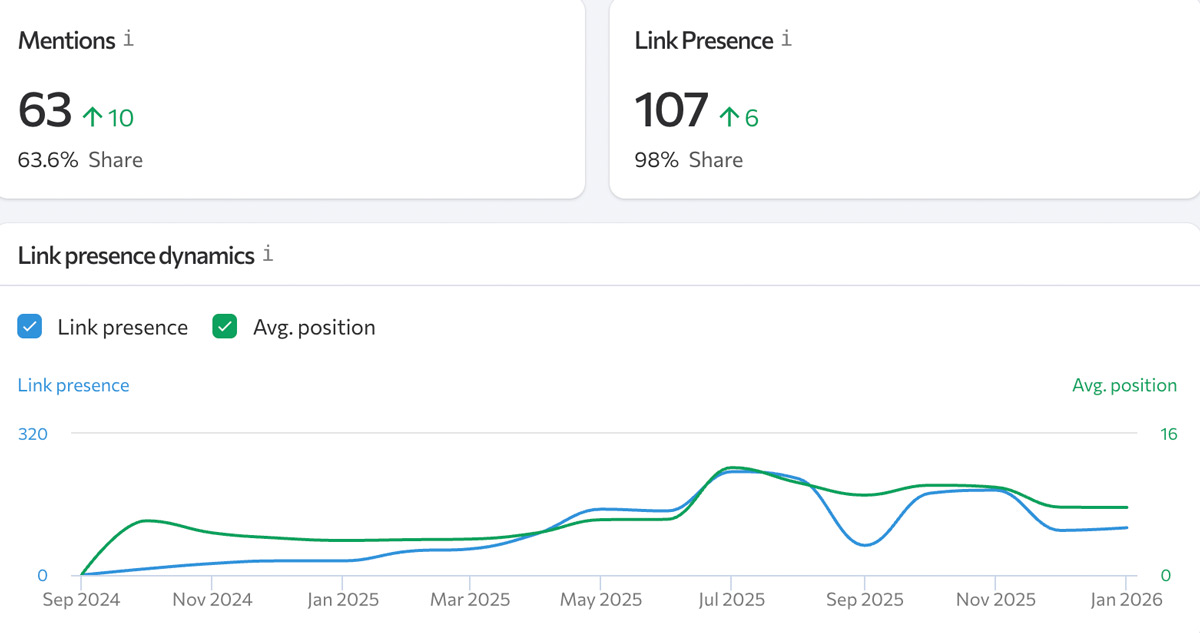
Task: Click the Nov 2025 axis label
Action: pyautogui.click(x=995, y=600)
